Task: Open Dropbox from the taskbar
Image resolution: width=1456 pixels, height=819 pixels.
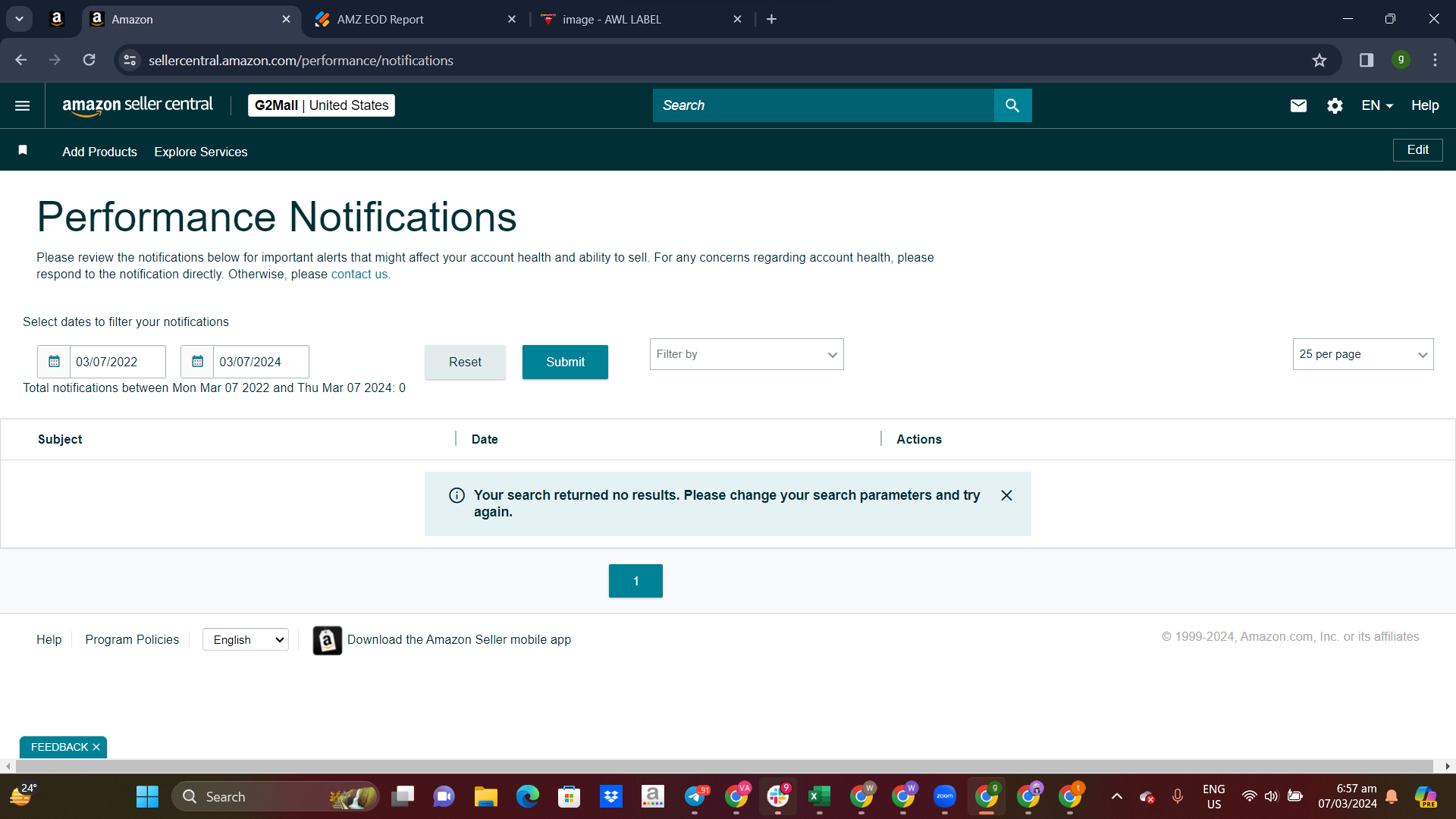Action: pyautogui.click(x=610, y=796)
